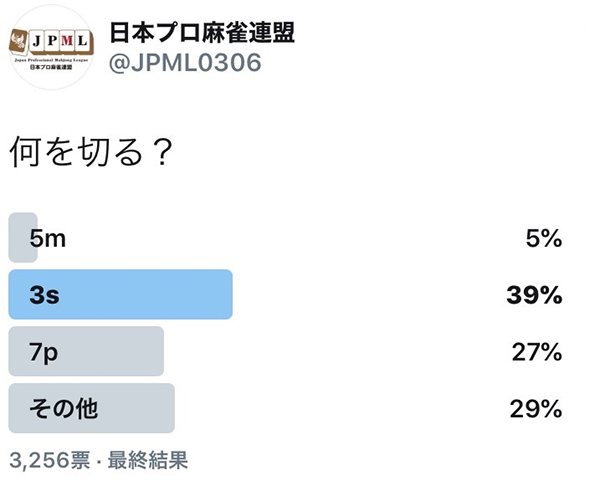Click the 27% result for 7p
Screen dimensions: 600x496
(x=537, y=352)
